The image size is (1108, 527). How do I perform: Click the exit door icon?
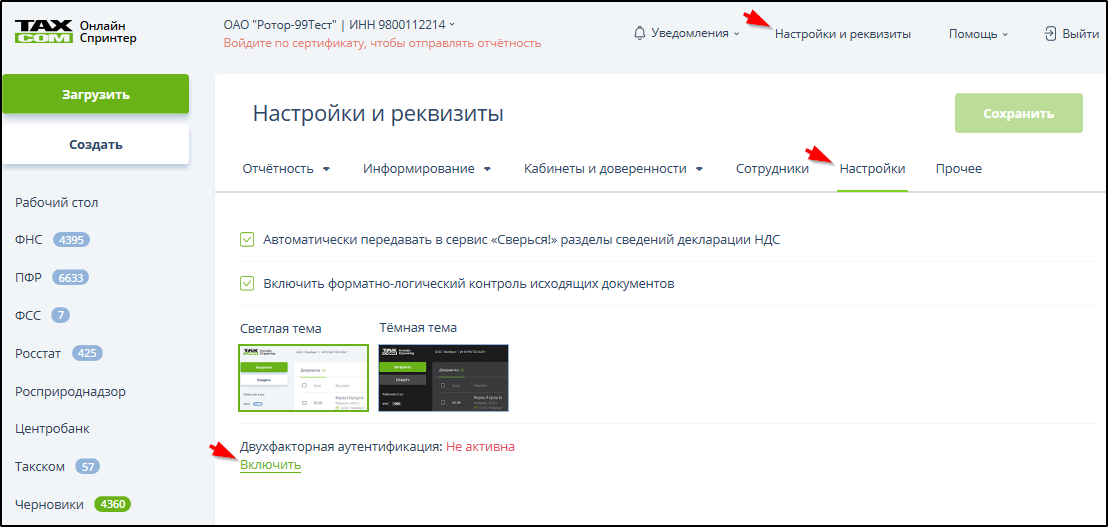(x=1050, y=33)
